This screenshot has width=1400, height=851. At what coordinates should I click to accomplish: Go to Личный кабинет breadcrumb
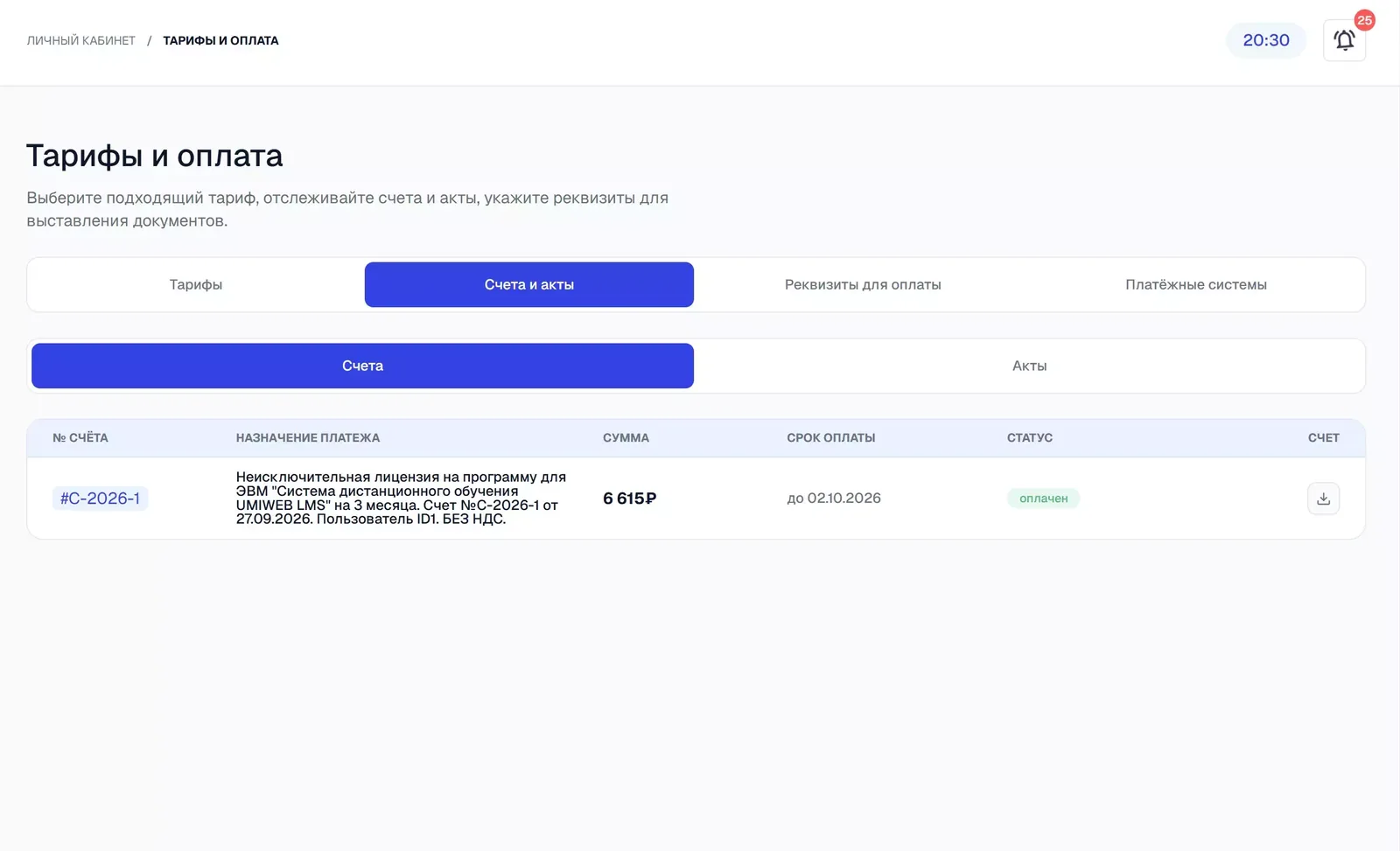click(80, 40)
